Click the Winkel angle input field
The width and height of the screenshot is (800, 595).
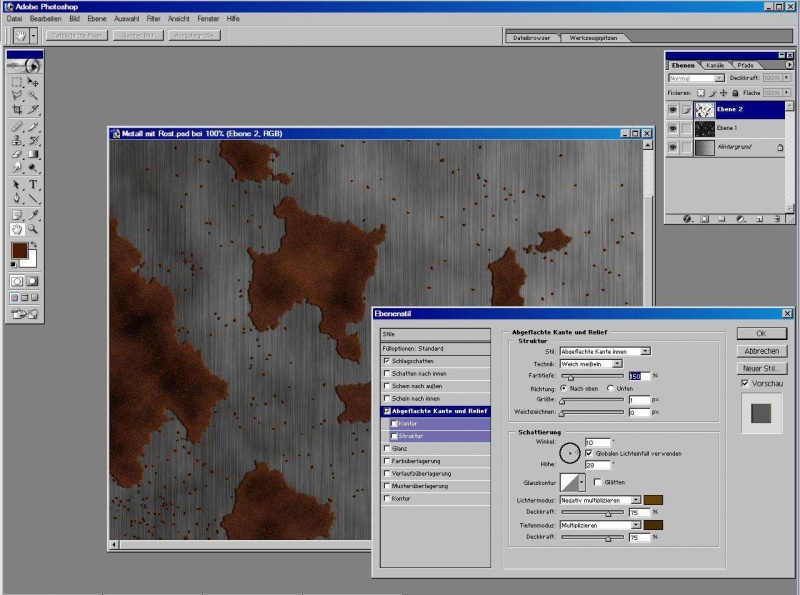pyautogui.click(x=596, y=442)
